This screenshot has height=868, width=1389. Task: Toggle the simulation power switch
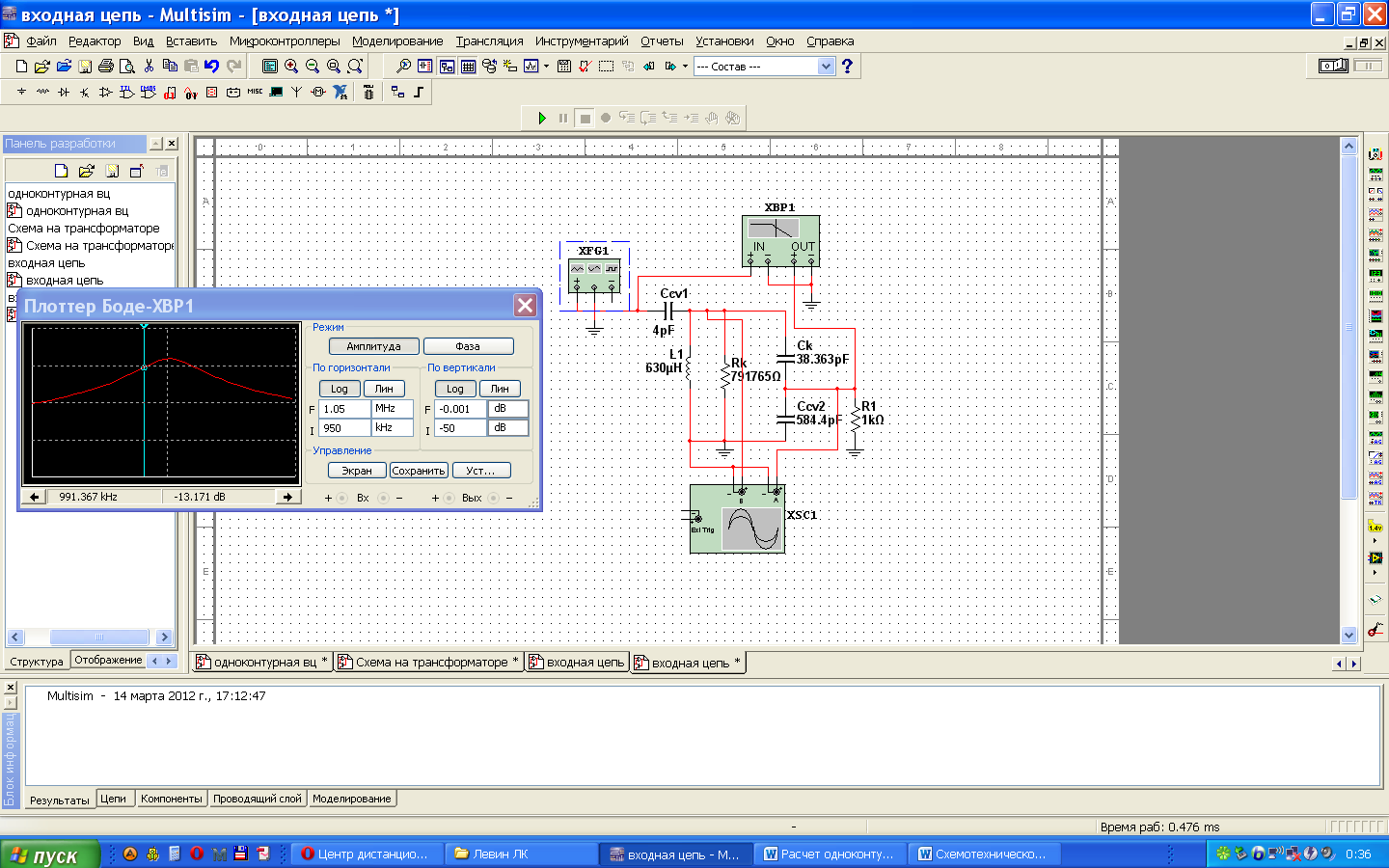[x=1334, y=66]
